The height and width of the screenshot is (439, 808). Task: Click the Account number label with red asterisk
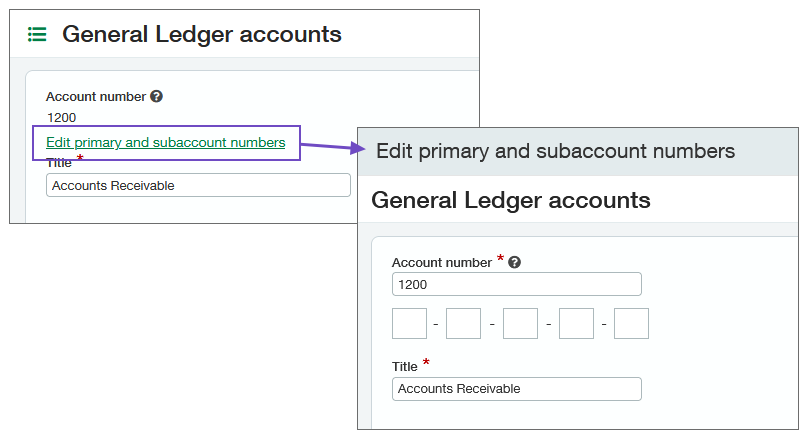[x=441, y=263]
